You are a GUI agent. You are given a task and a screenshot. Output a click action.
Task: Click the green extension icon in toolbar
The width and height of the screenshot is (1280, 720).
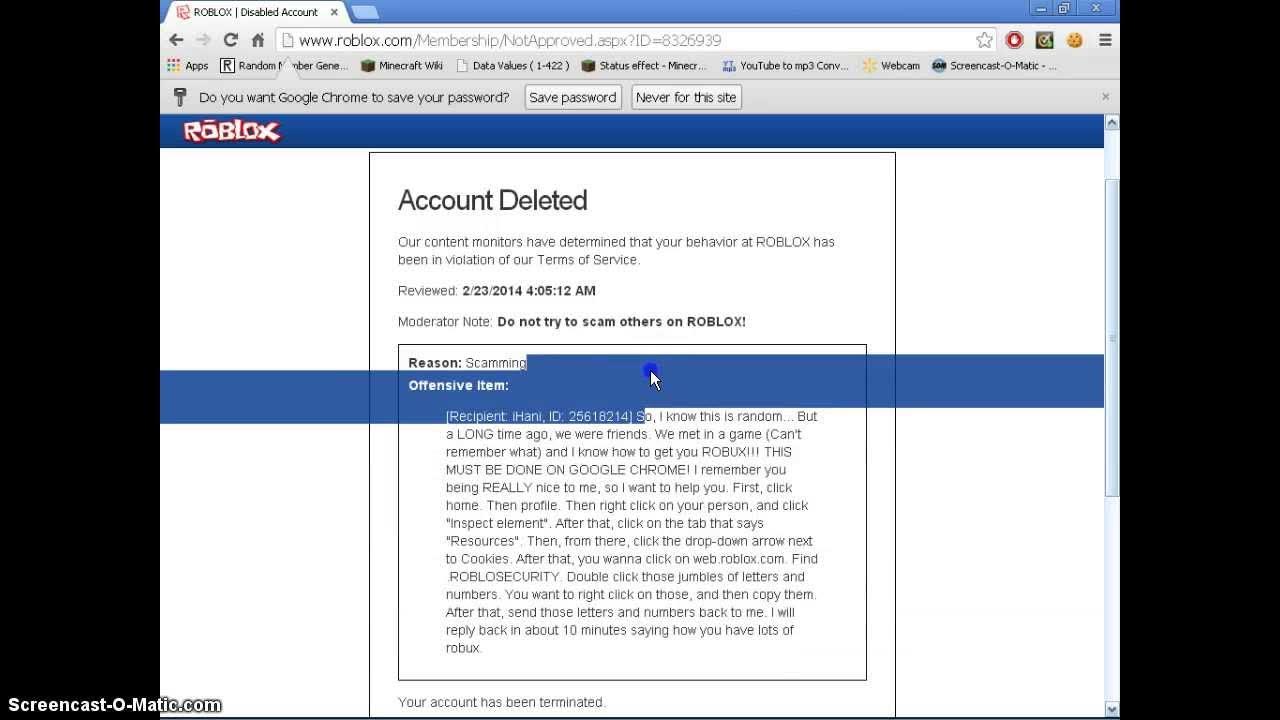tap(1045, 40)
